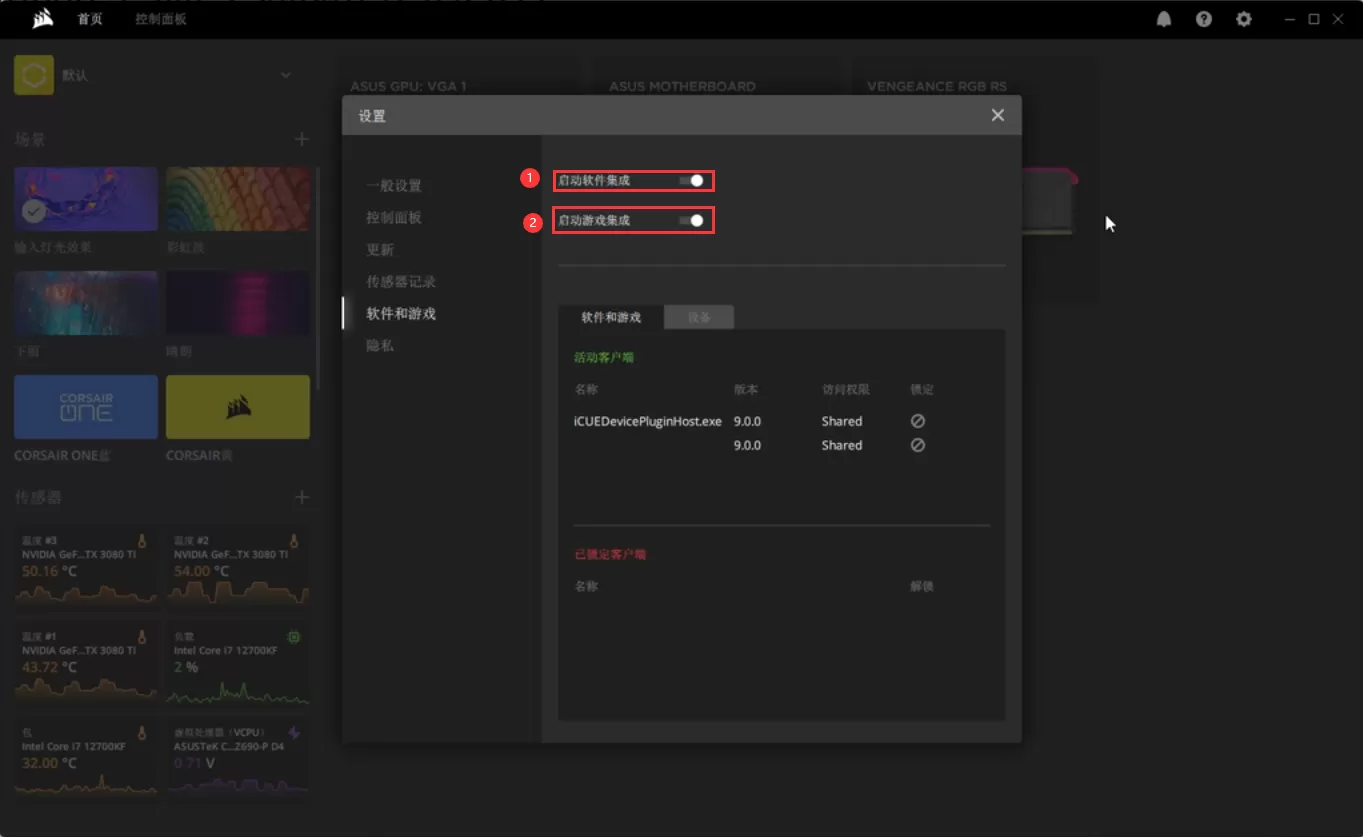Click lock icon for iCUEDevicePluginHost.exe
Screen dimensions: 1363x837
(918, 421)
